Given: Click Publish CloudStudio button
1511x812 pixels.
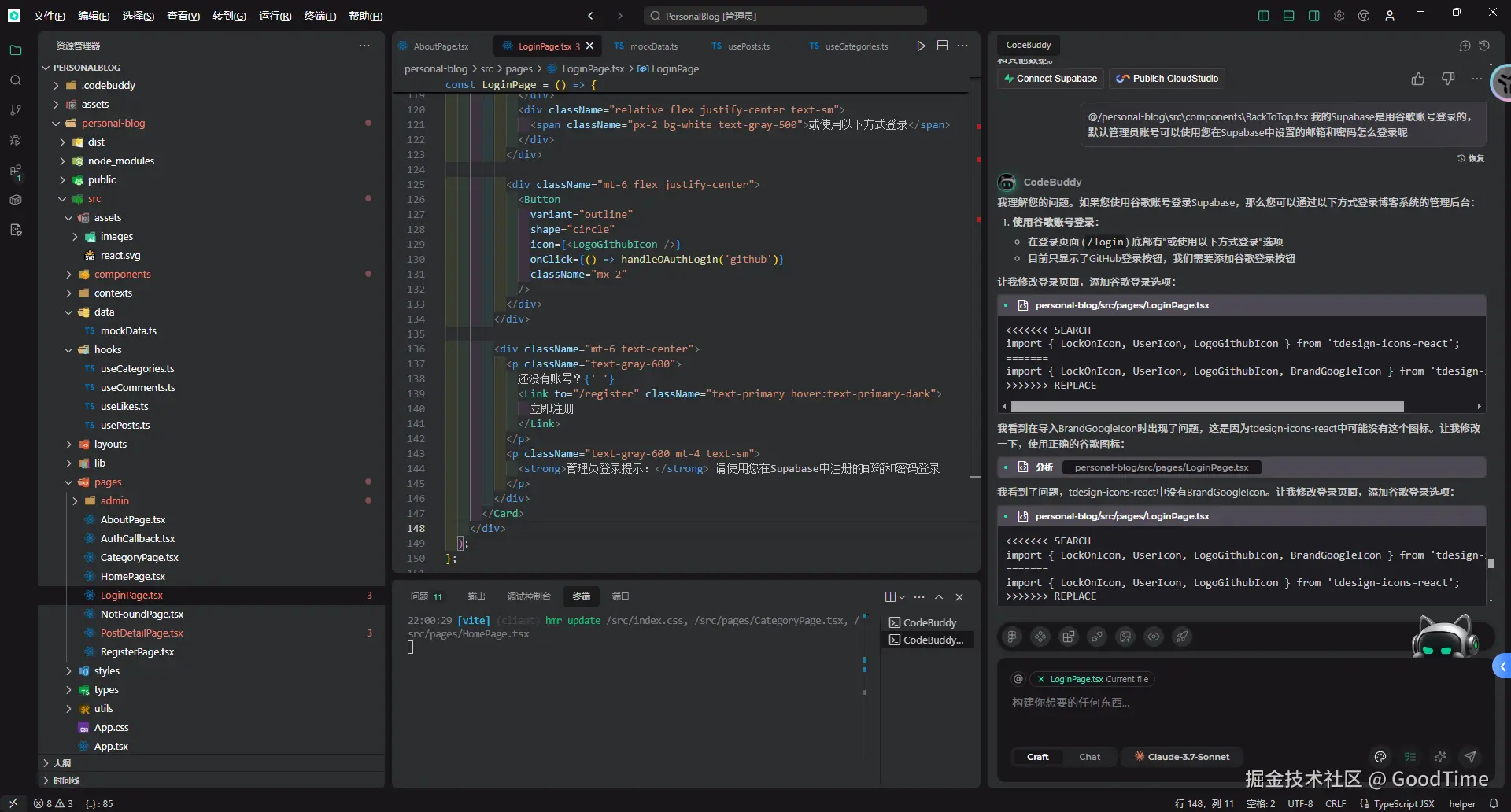Looking at the screenshot, I should click(1167, 79).
